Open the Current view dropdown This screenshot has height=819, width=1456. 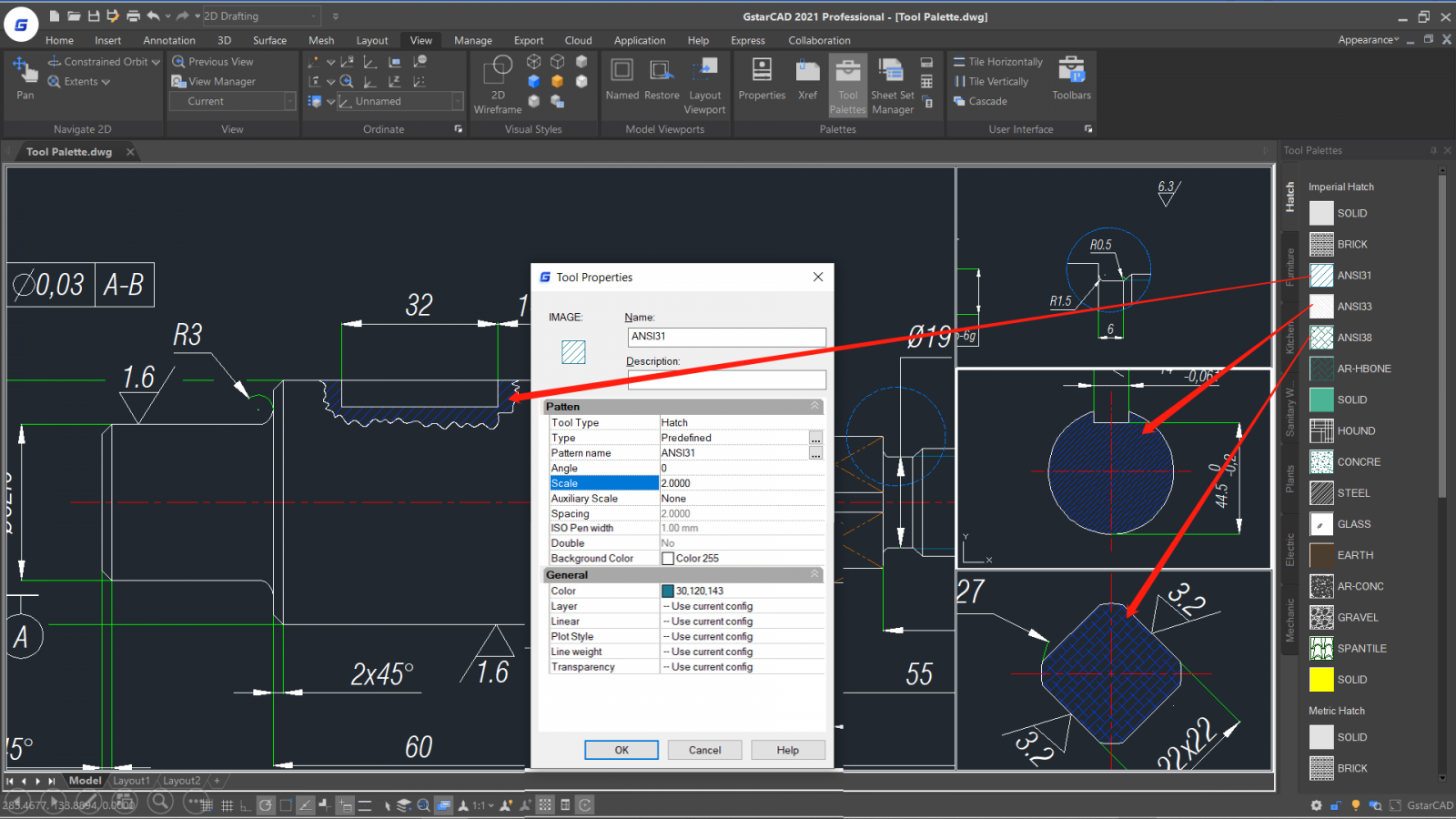233,102
